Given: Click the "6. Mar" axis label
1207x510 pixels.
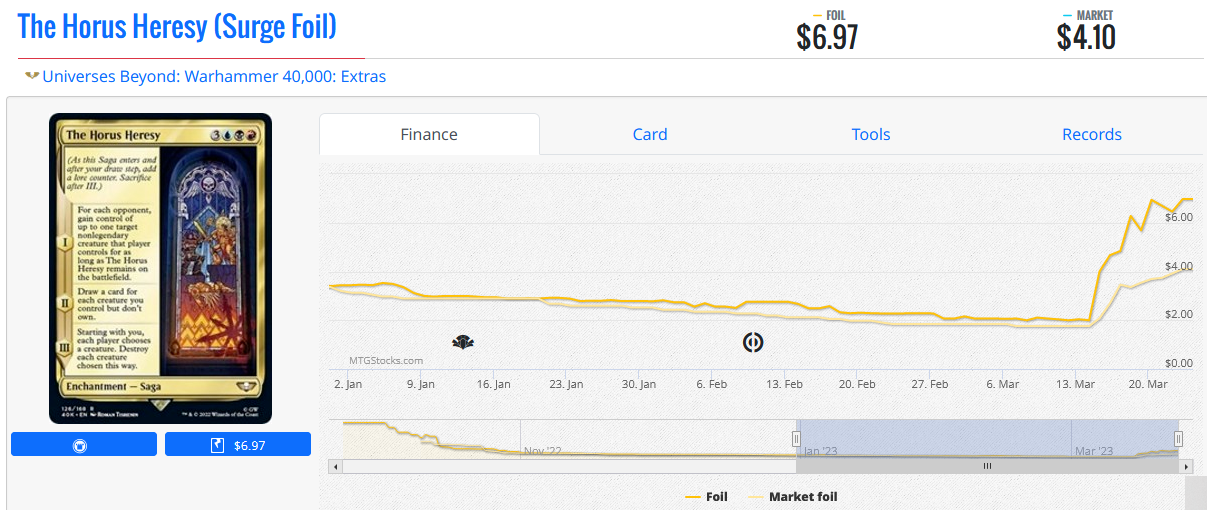Looking at the screenshot, I should point(1003,384).
